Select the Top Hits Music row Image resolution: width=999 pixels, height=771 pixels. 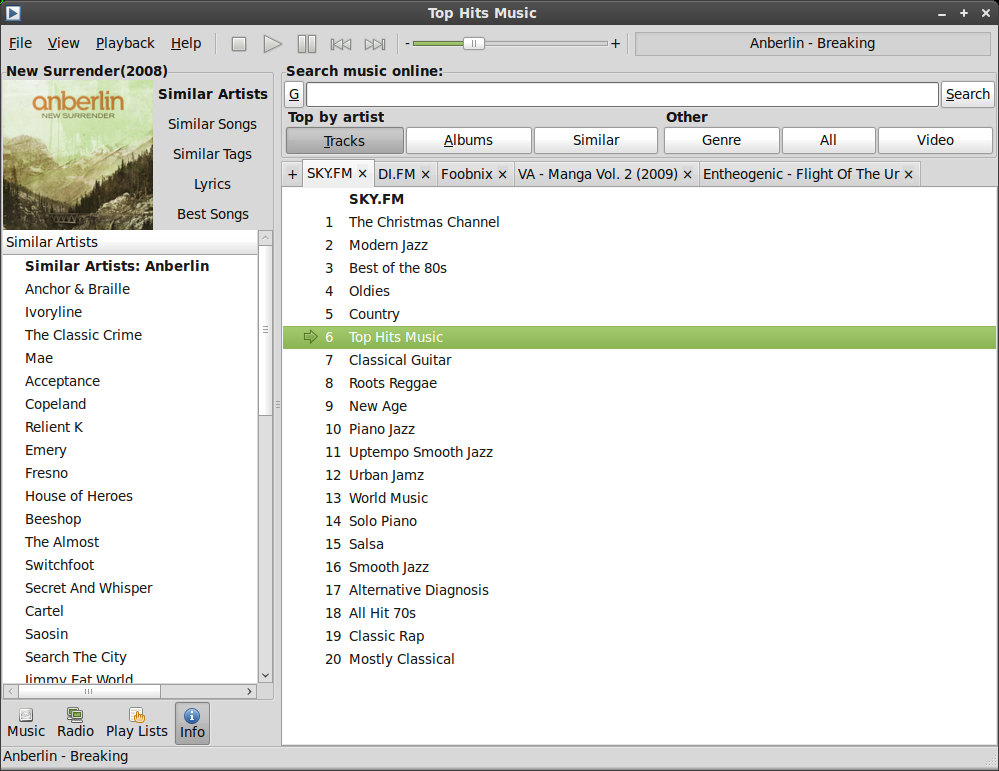coord(639,337)
